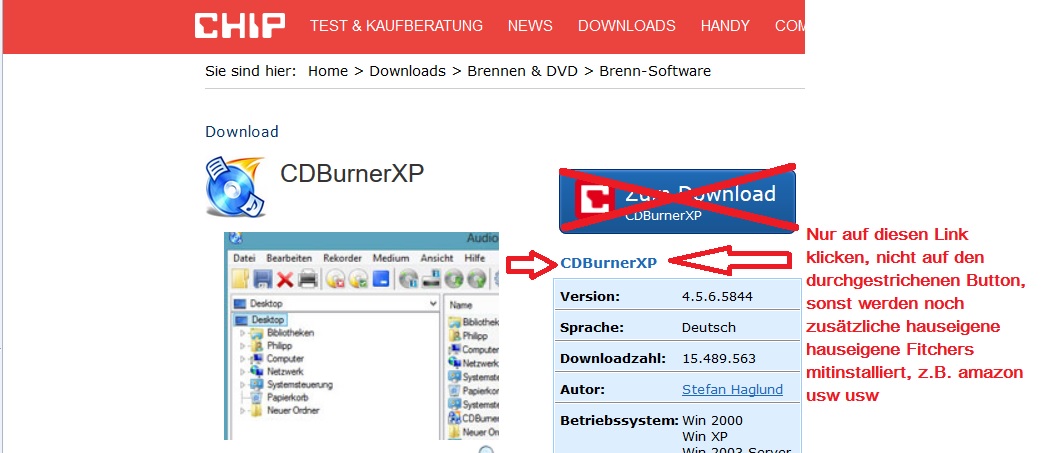The image size is (1044, 453).
Task: Open the Handy navigation item
Action: (x=725, y=26)
